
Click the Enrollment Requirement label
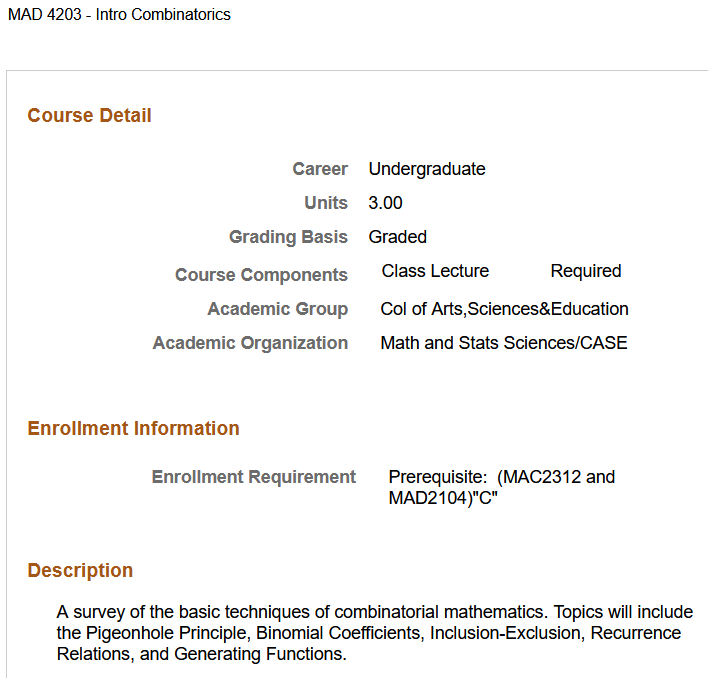click(253, 477)
